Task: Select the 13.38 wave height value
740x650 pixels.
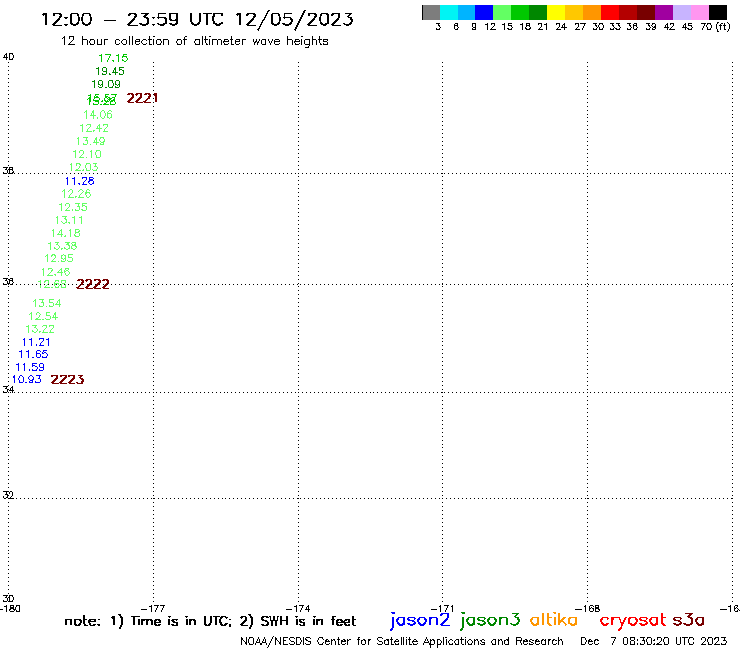Action: [x=62, y=245]
